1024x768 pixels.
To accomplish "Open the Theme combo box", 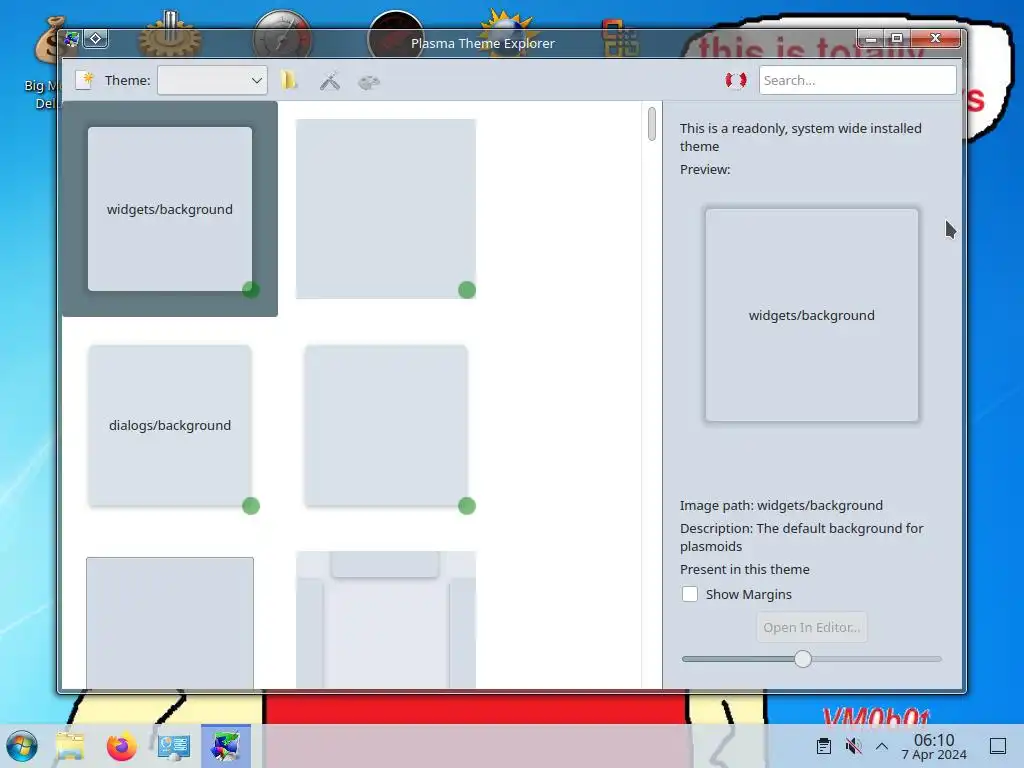I will click(x=212, y=80).
